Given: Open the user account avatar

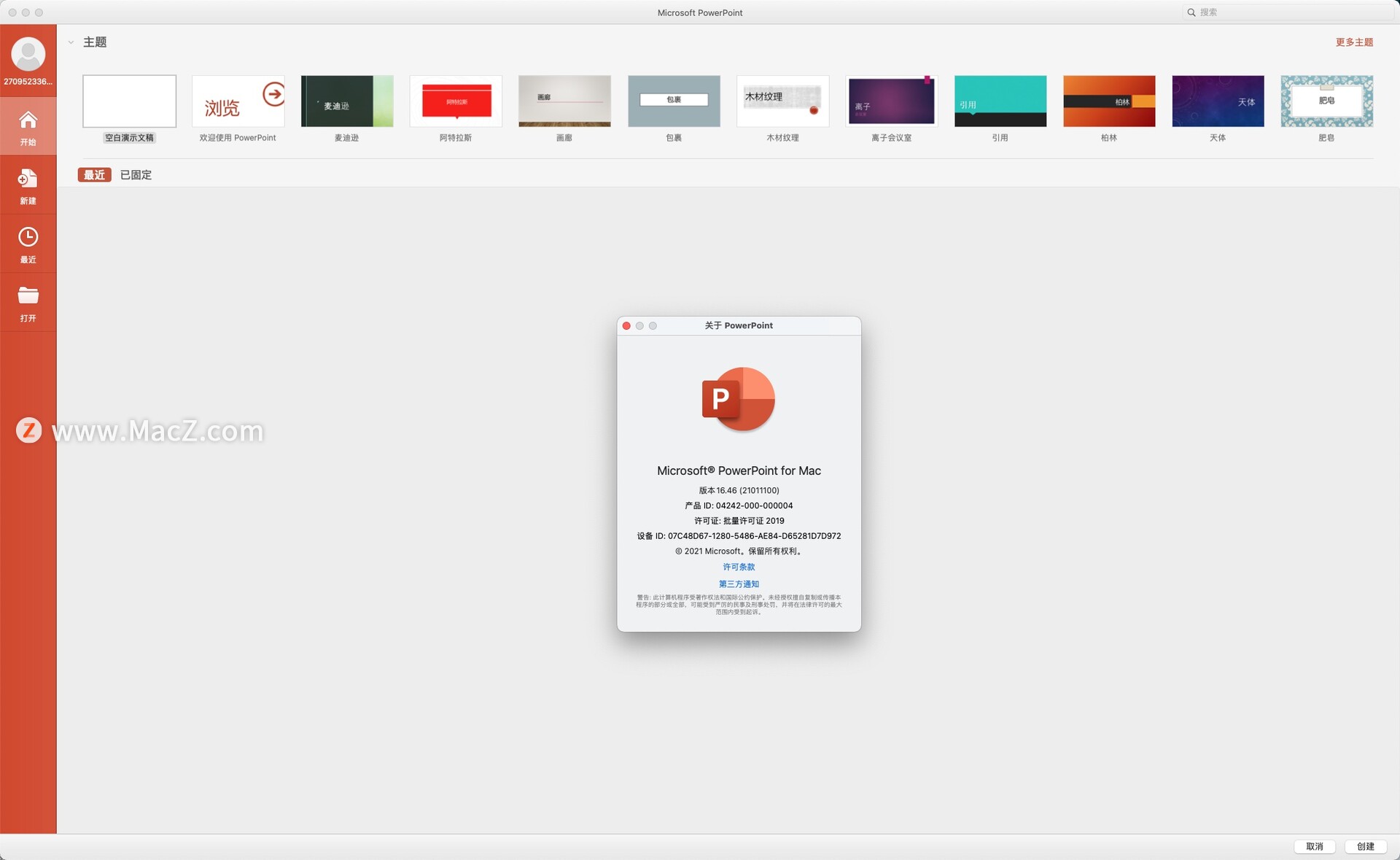Looking at the screenshot, I should tap(28, 55).
